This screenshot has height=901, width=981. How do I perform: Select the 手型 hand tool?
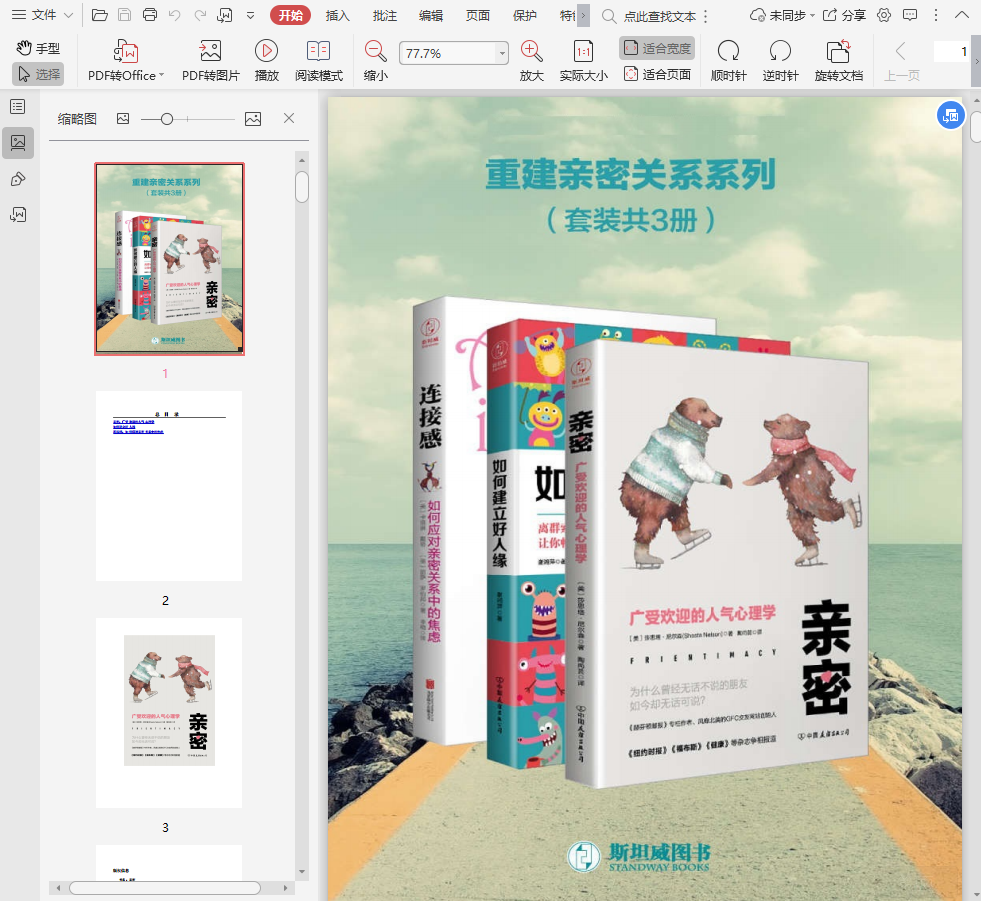click(x=38, y=48)
